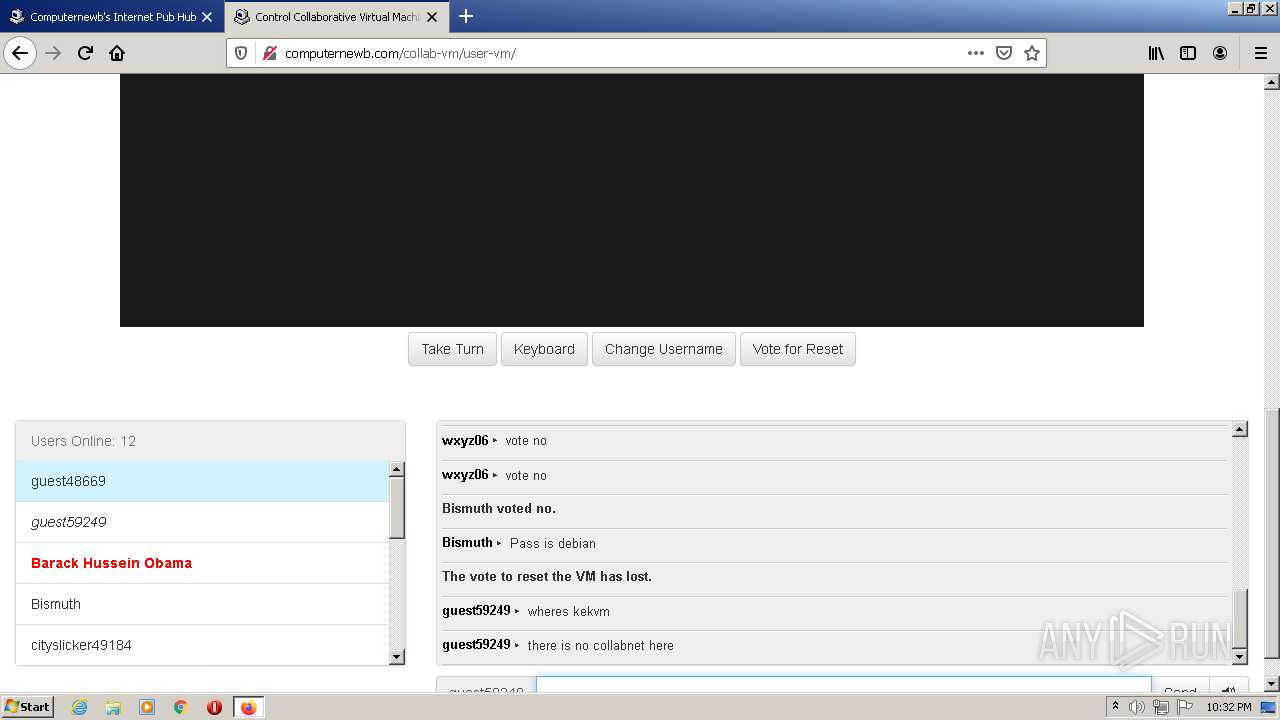Click Change Username button
The height and width of the screenshot is (720, 1280).
tap(664, 349)
